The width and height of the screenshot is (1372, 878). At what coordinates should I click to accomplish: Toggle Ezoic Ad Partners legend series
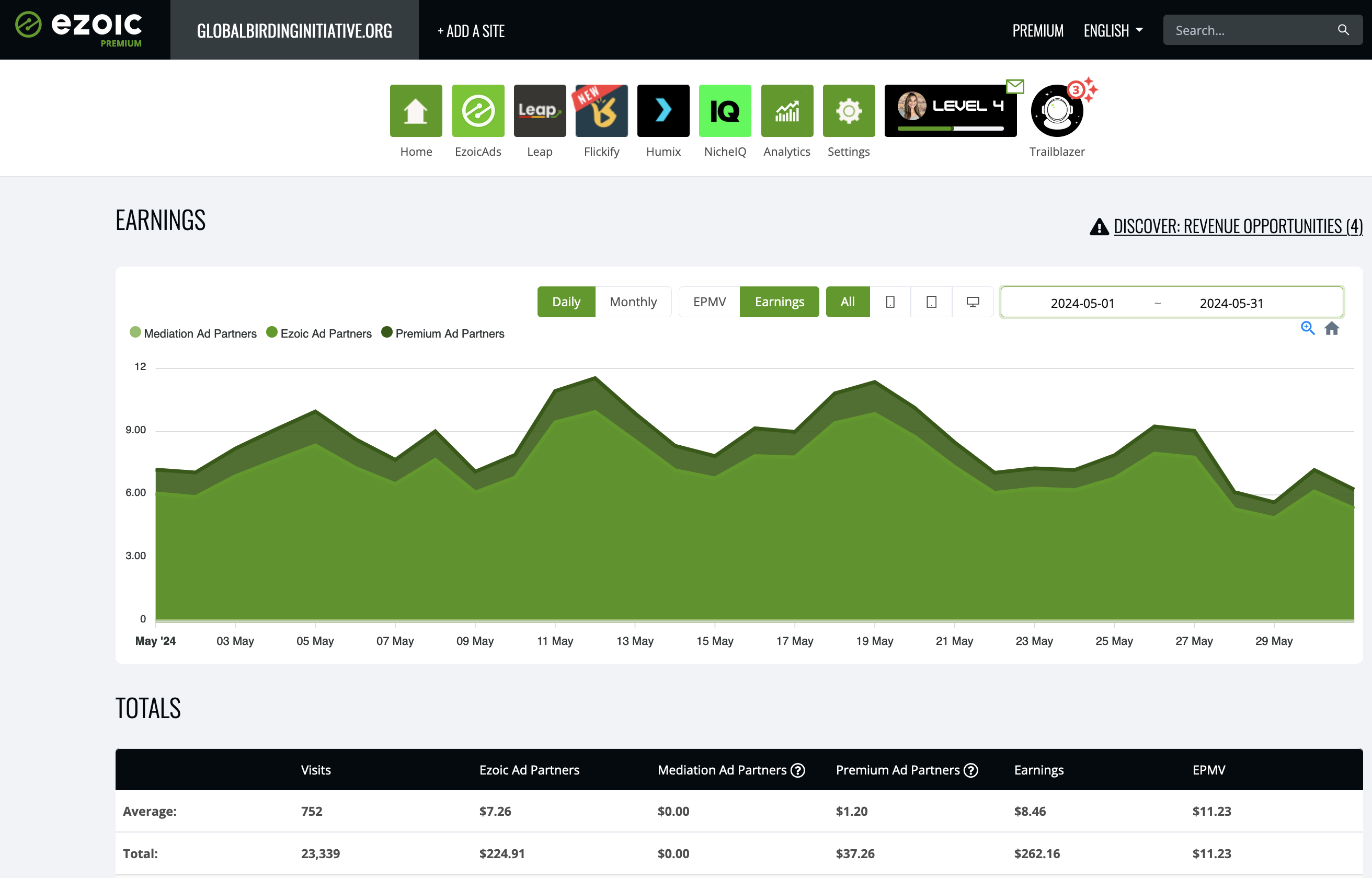coord(319,333)
